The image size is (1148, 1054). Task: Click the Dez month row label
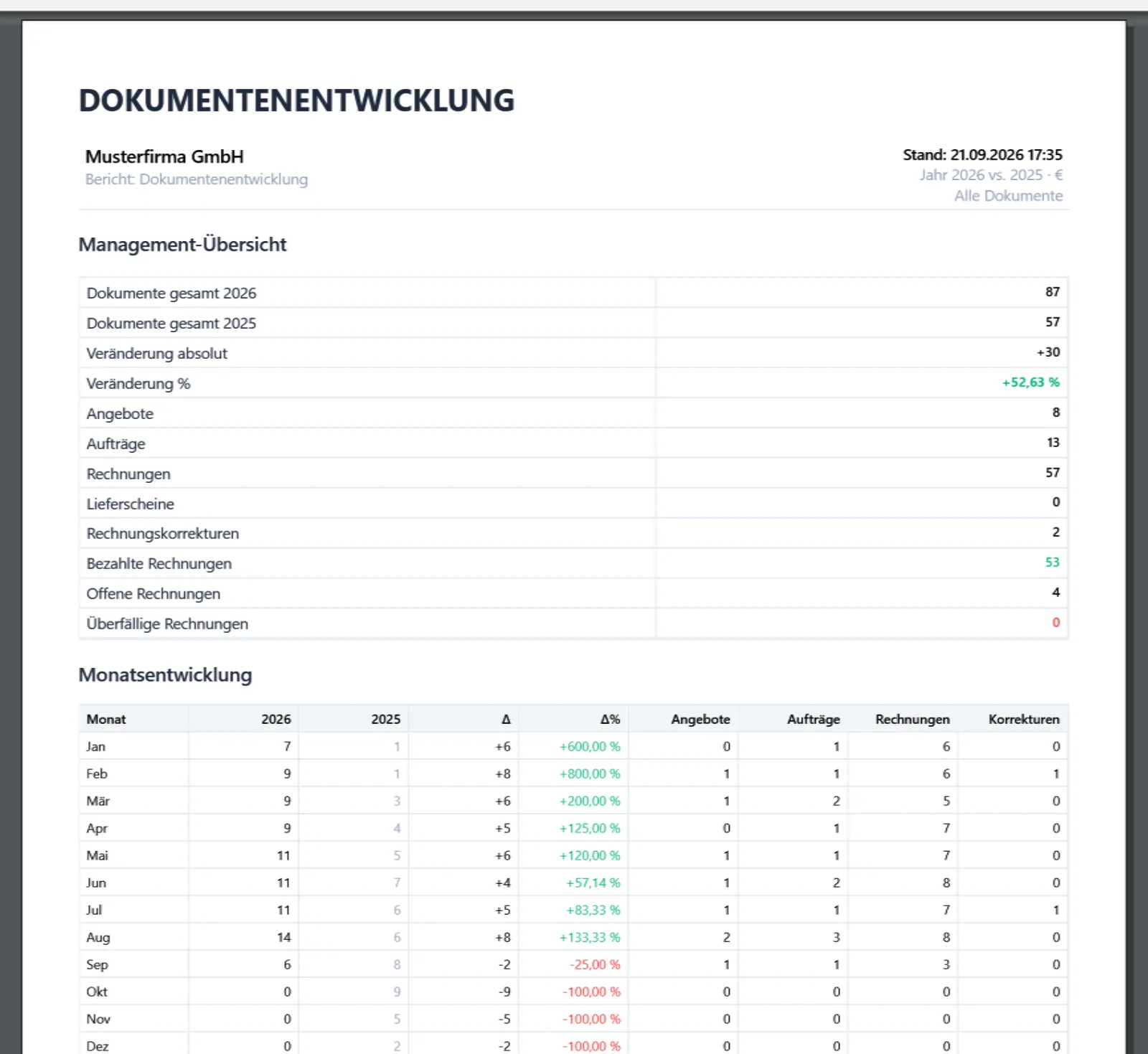click(x=98, y=1046)
